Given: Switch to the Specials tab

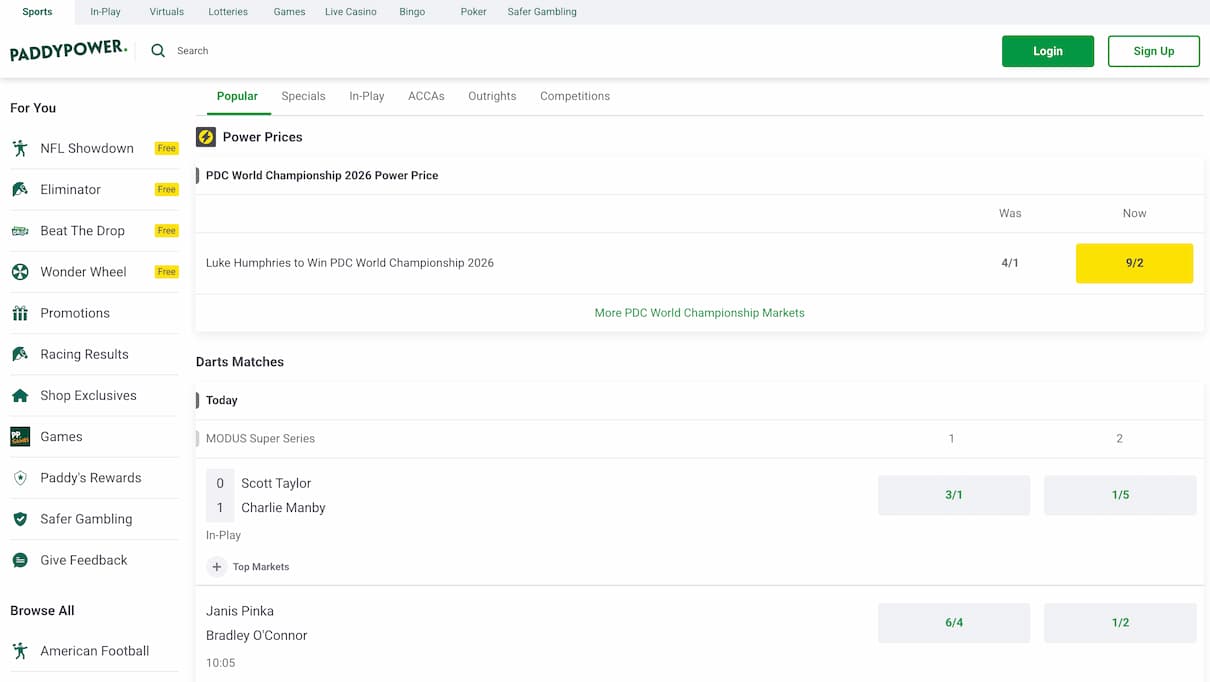Looking at the screenshot, I should pyautogui.click(x=303, y=96).
